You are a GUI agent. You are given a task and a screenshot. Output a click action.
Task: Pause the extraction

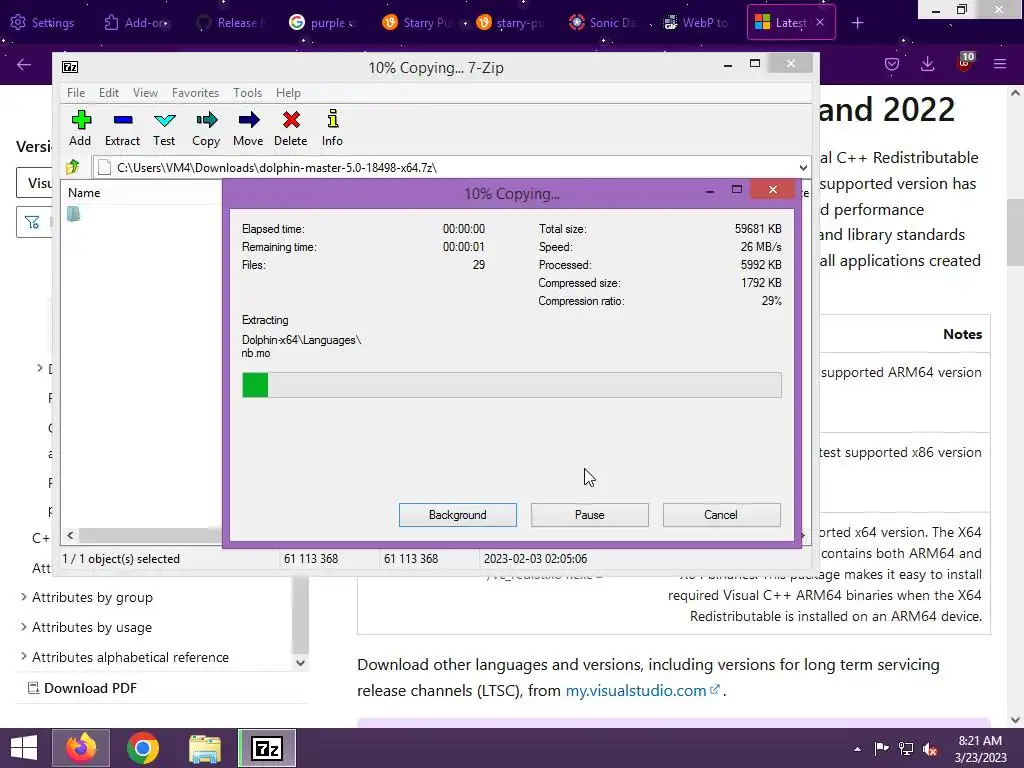coord(590,515)
